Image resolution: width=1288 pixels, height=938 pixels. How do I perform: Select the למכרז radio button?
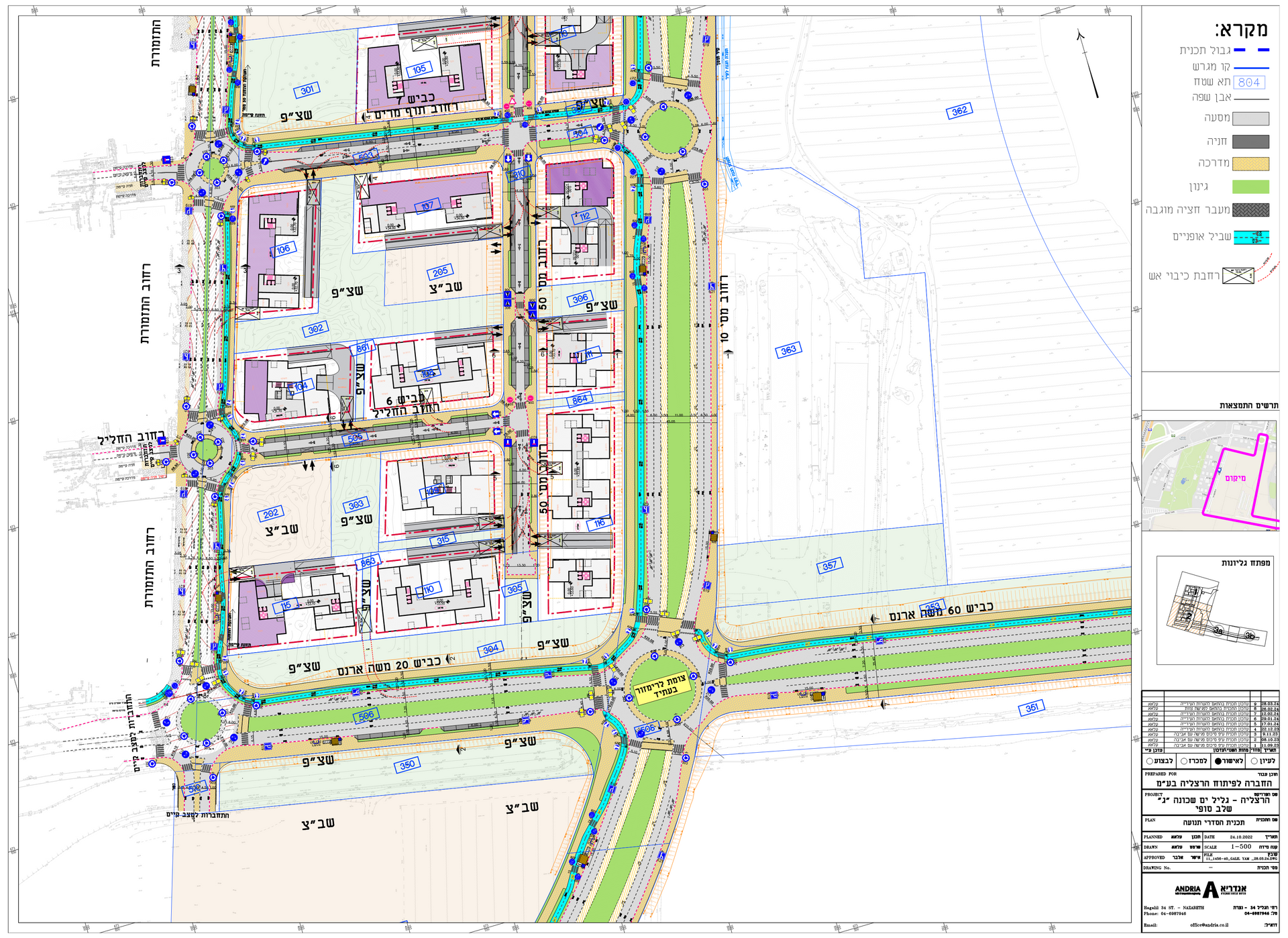[x=1184, y=762]
